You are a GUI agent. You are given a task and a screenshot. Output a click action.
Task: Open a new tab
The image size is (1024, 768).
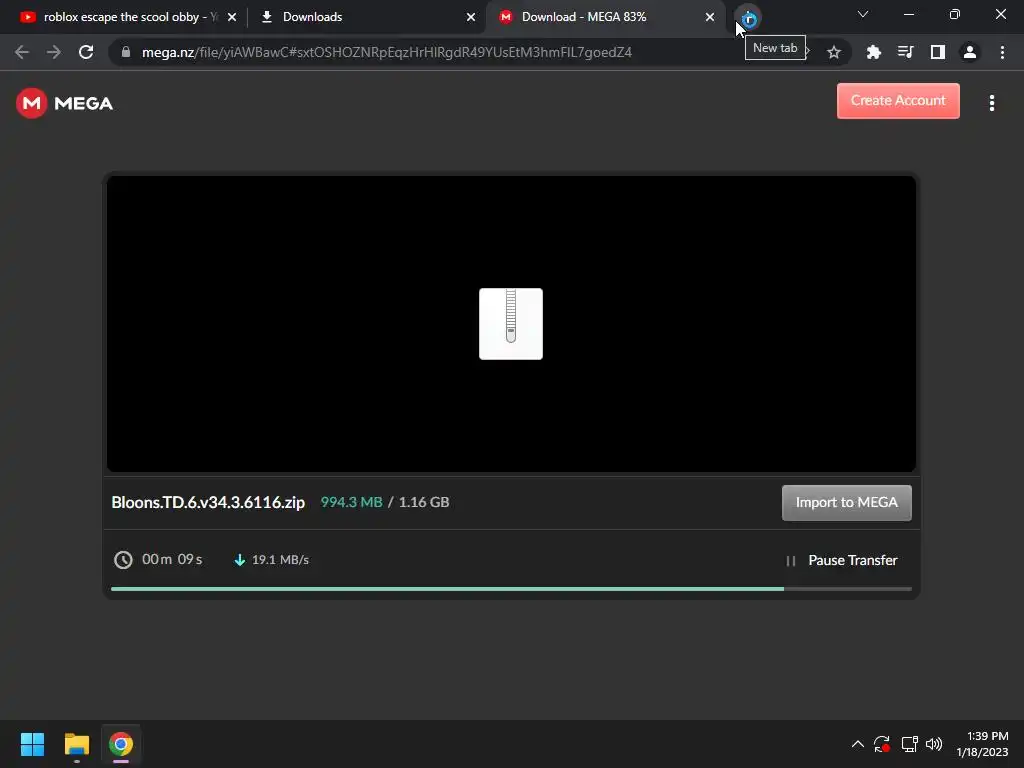(748, 18)
